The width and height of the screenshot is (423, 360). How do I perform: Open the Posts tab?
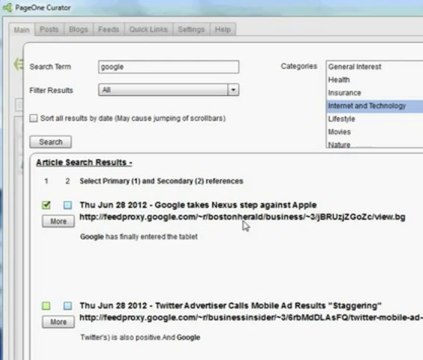tap(49, 29)
